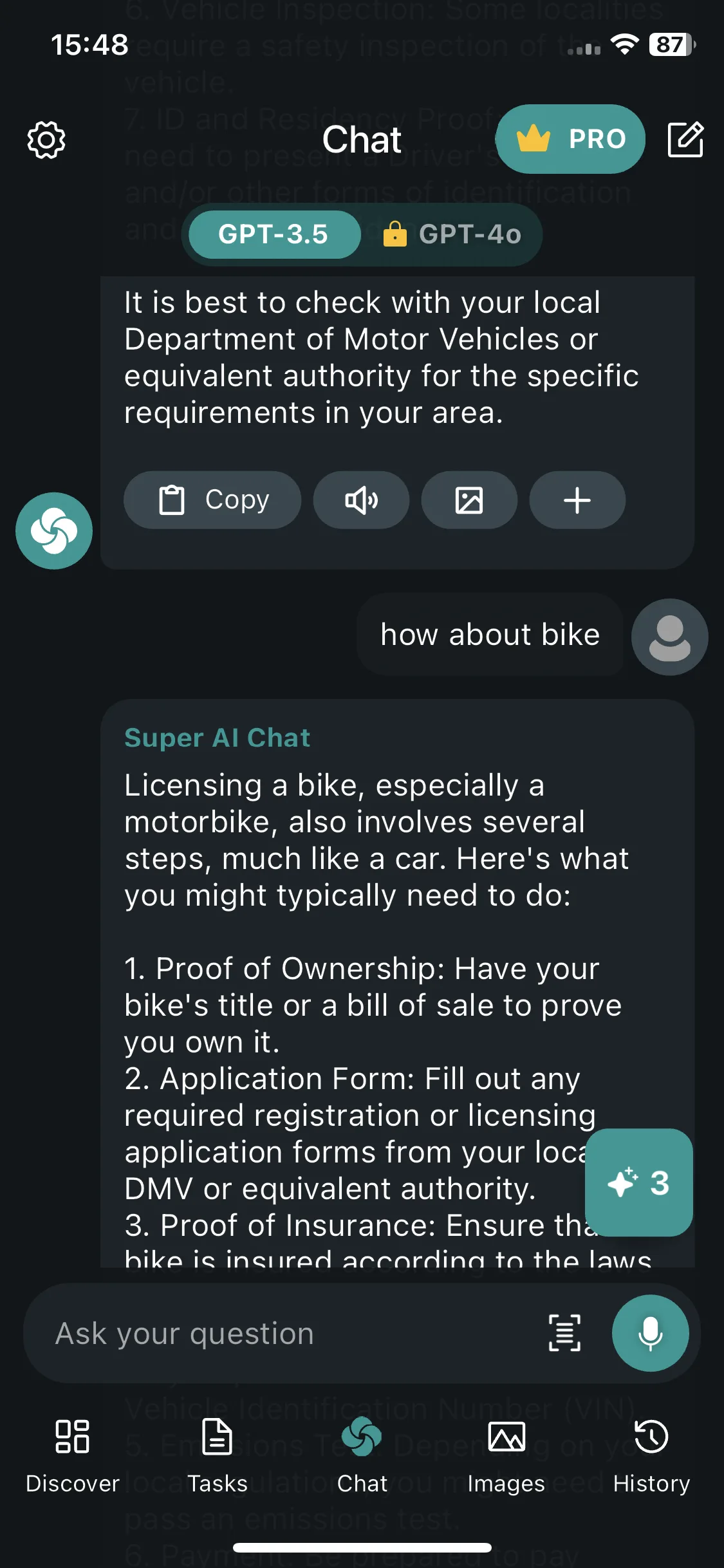
Task: Tap the speaker read-aloud icon
Action: 361,500
